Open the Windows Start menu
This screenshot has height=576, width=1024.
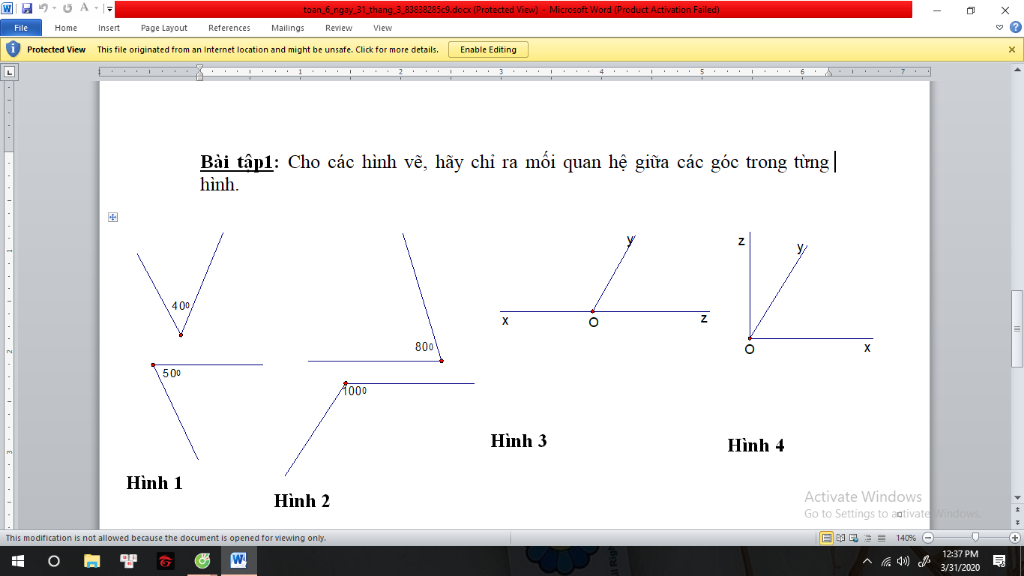point(18,561)
